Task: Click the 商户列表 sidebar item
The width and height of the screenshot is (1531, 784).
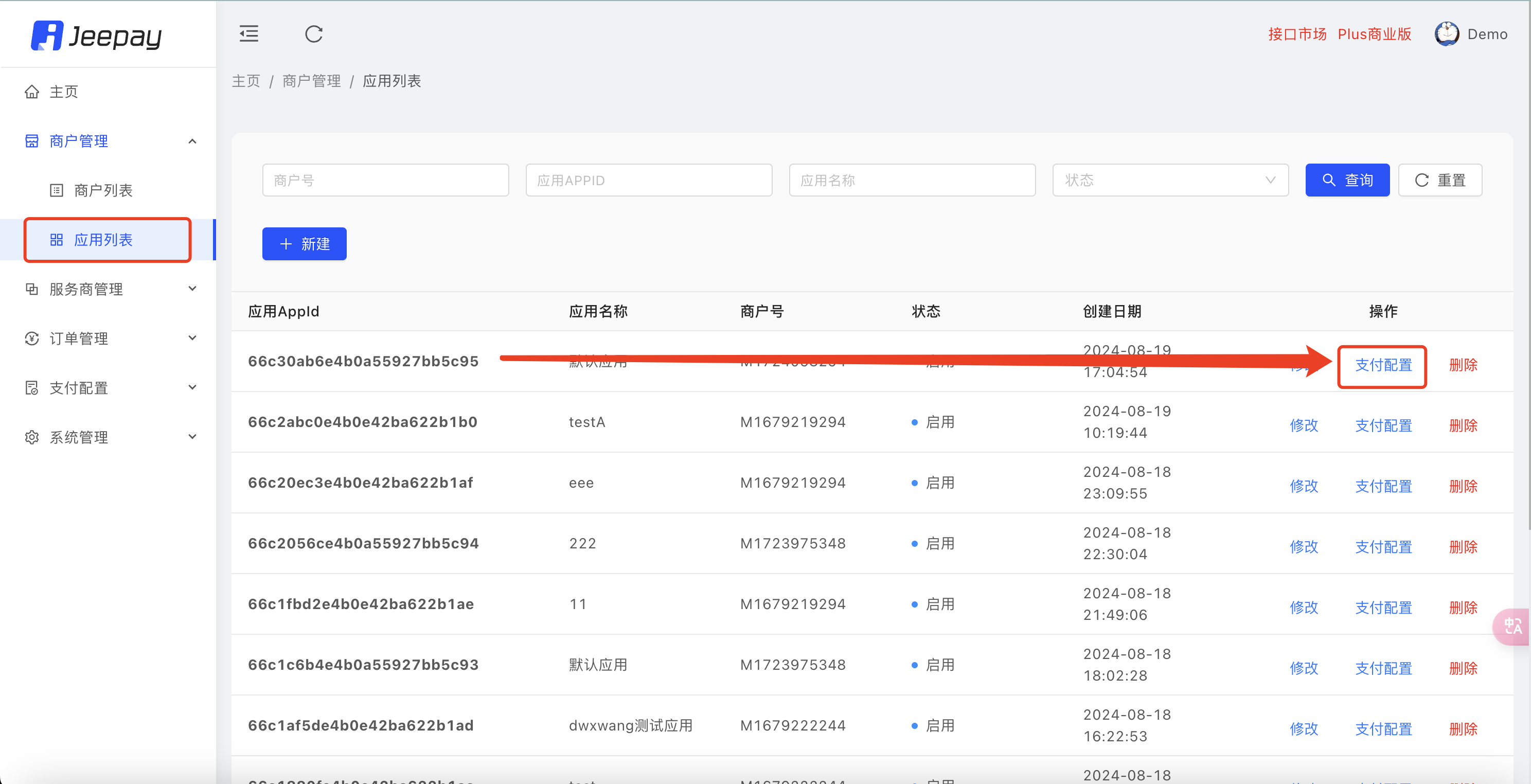Action: tap(103, 190)
